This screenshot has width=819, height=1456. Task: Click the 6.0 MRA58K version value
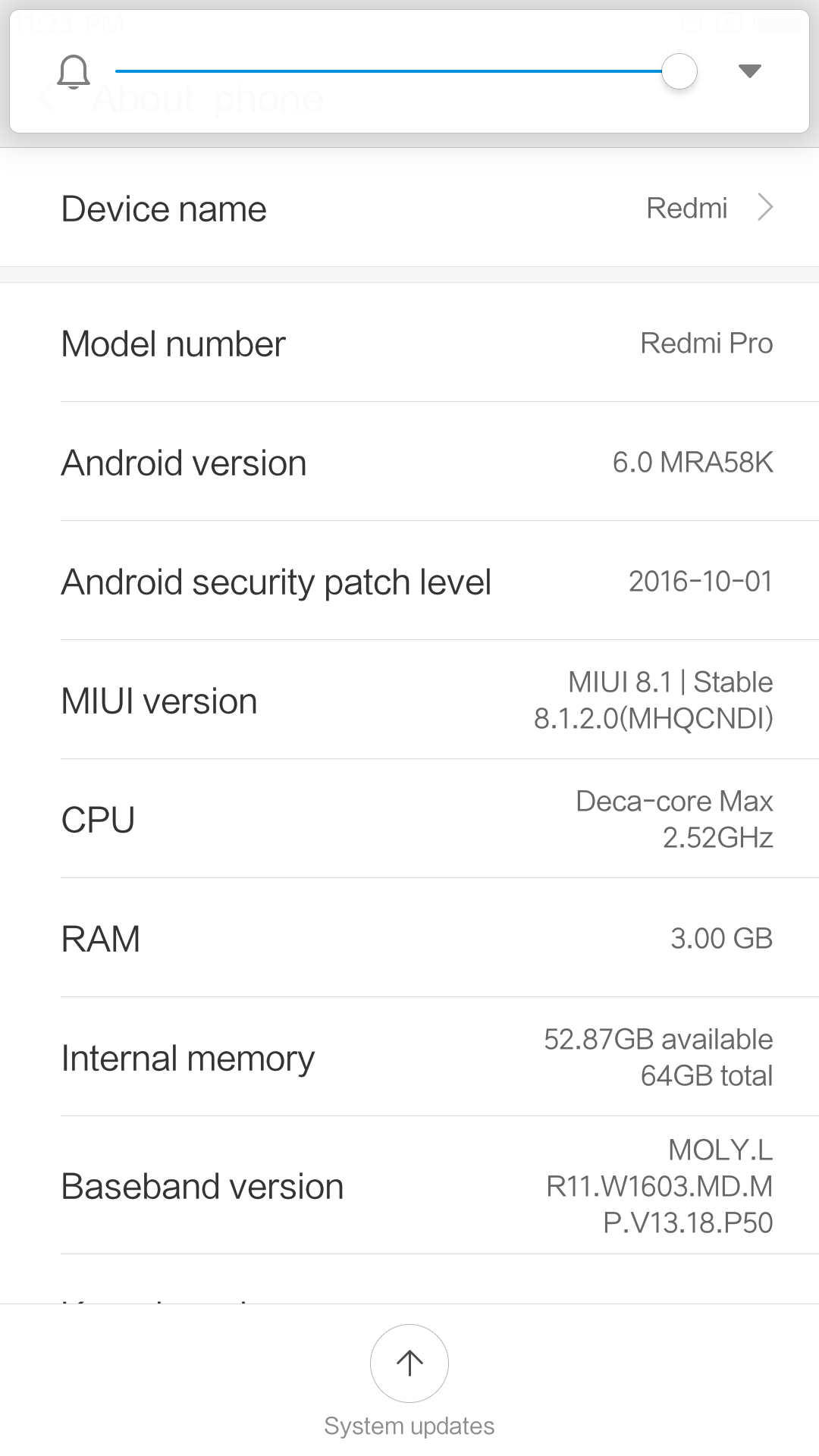point(692,463)
